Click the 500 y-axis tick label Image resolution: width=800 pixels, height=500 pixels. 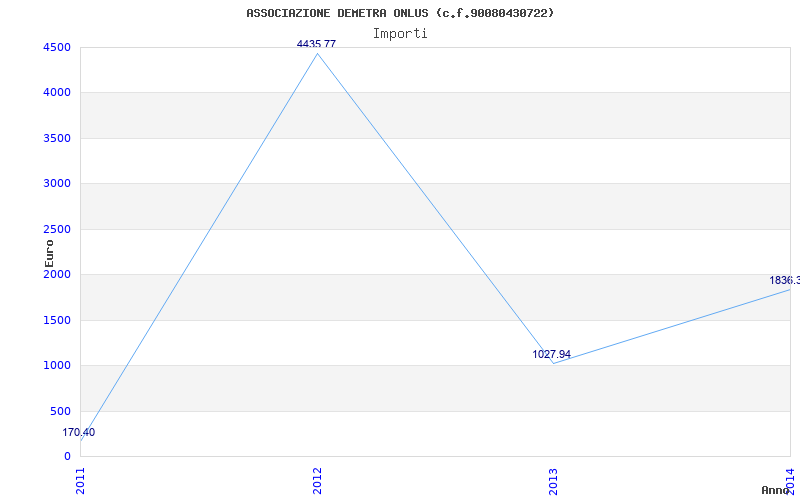[60, 411]
